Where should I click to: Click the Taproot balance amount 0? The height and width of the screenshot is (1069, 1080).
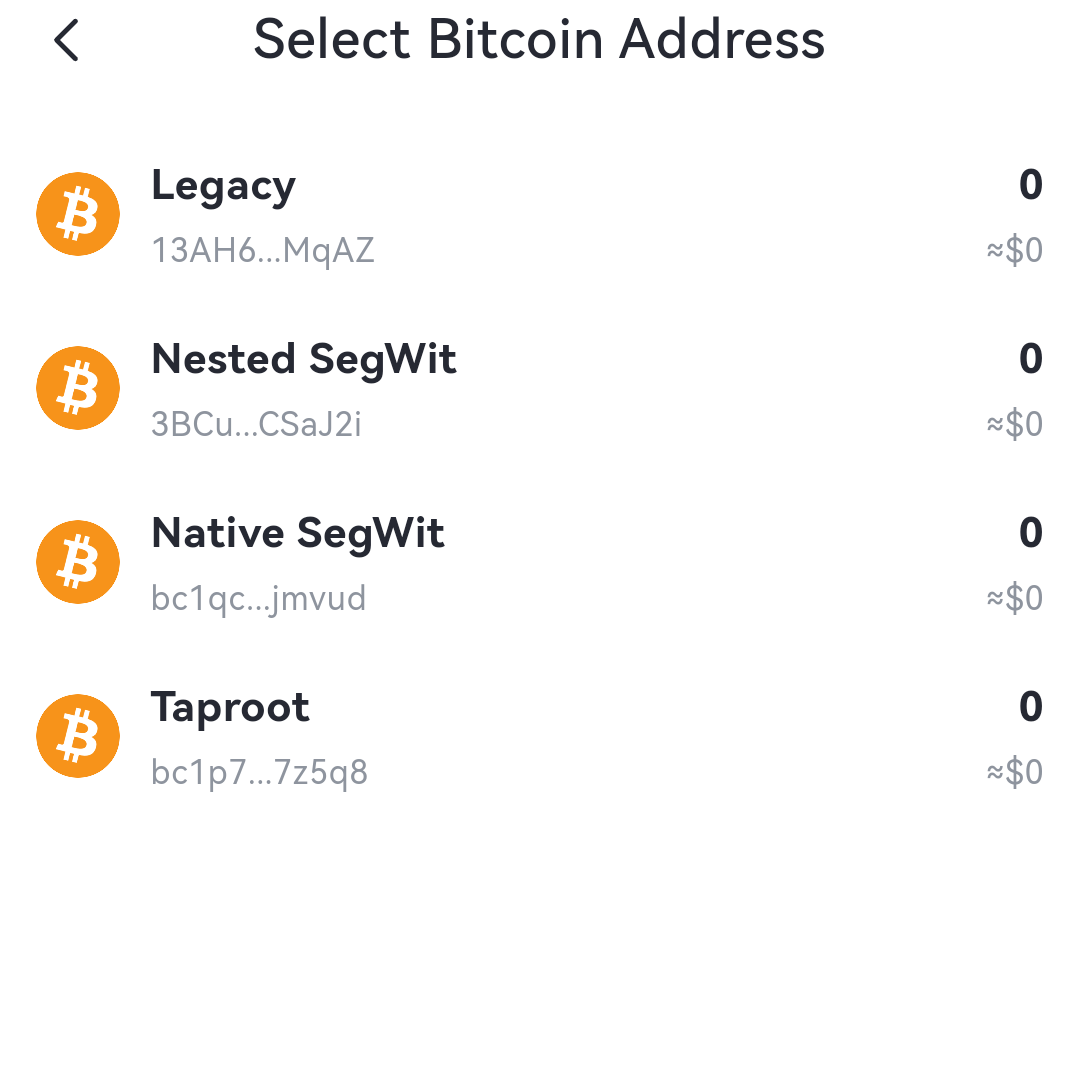tap(1030, 707)
